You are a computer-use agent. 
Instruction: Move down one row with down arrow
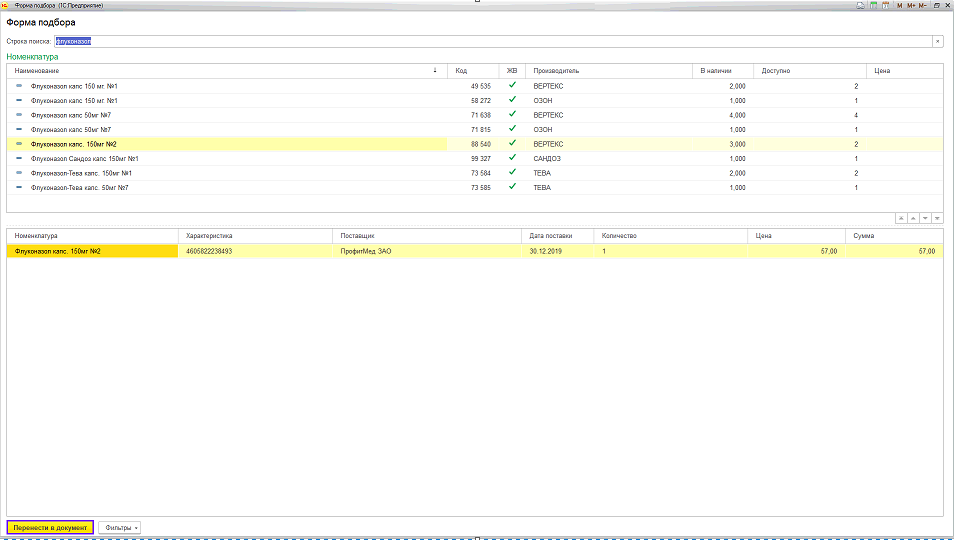coord(925,218)
